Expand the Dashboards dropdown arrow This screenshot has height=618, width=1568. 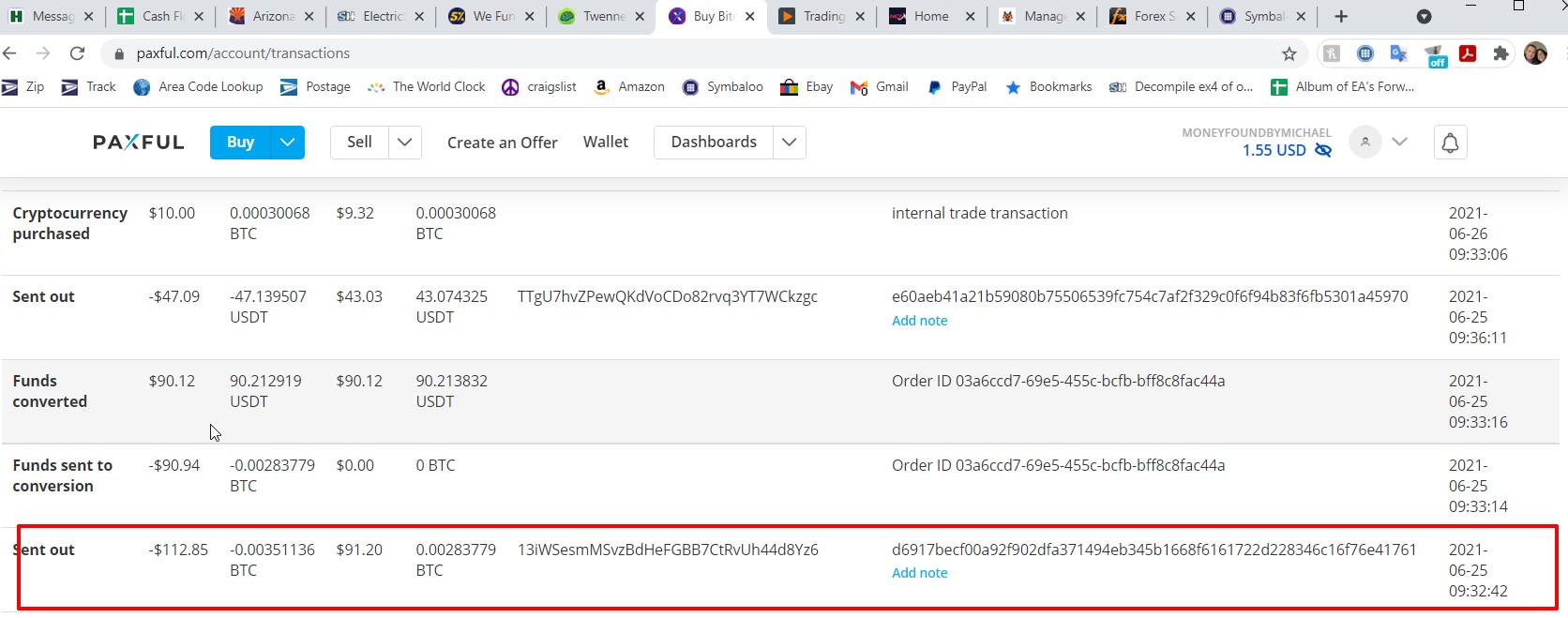pos(789,143)
